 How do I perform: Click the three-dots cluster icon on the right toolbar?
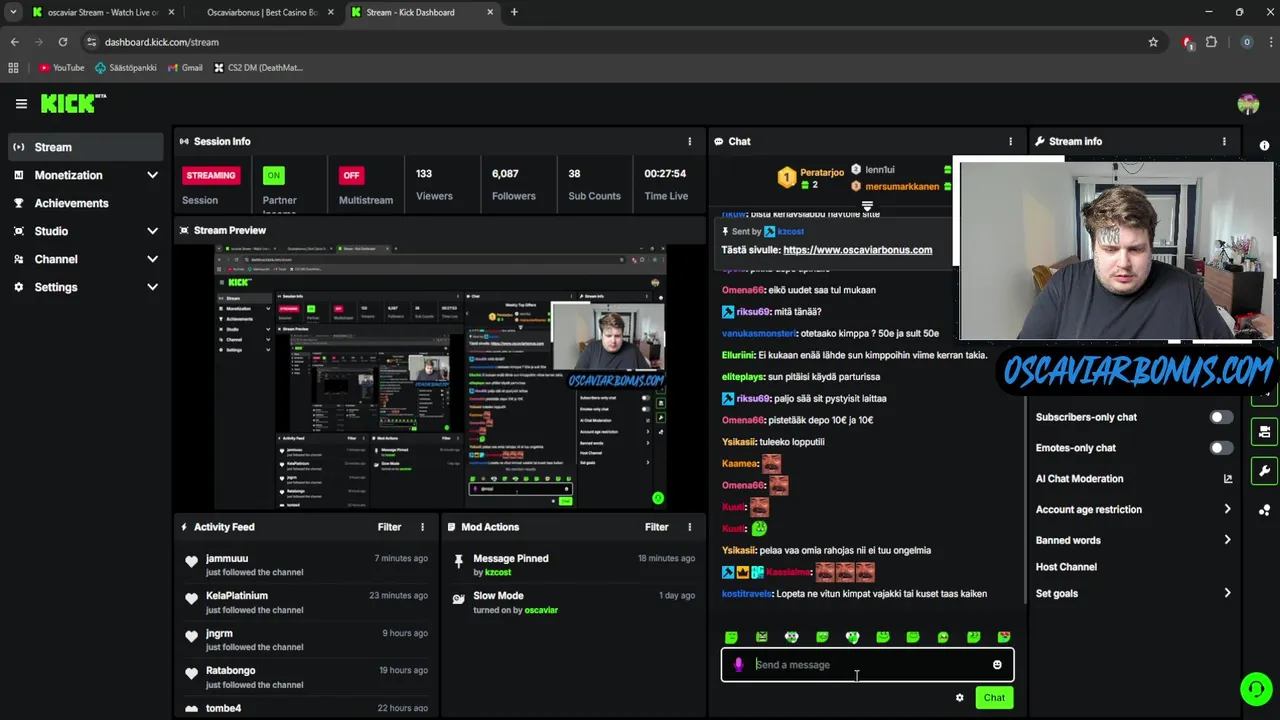point(1265,510)
